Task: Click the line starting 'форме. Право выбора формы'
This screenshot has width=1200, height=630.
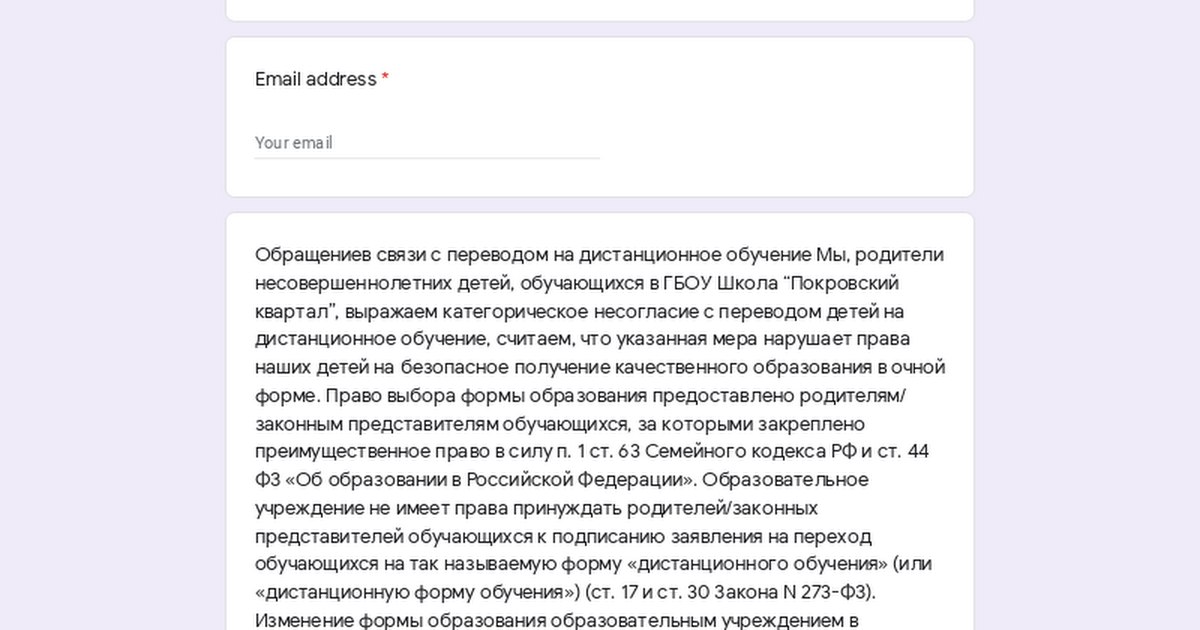Action: pyautogui.click(x=580, y=395)
